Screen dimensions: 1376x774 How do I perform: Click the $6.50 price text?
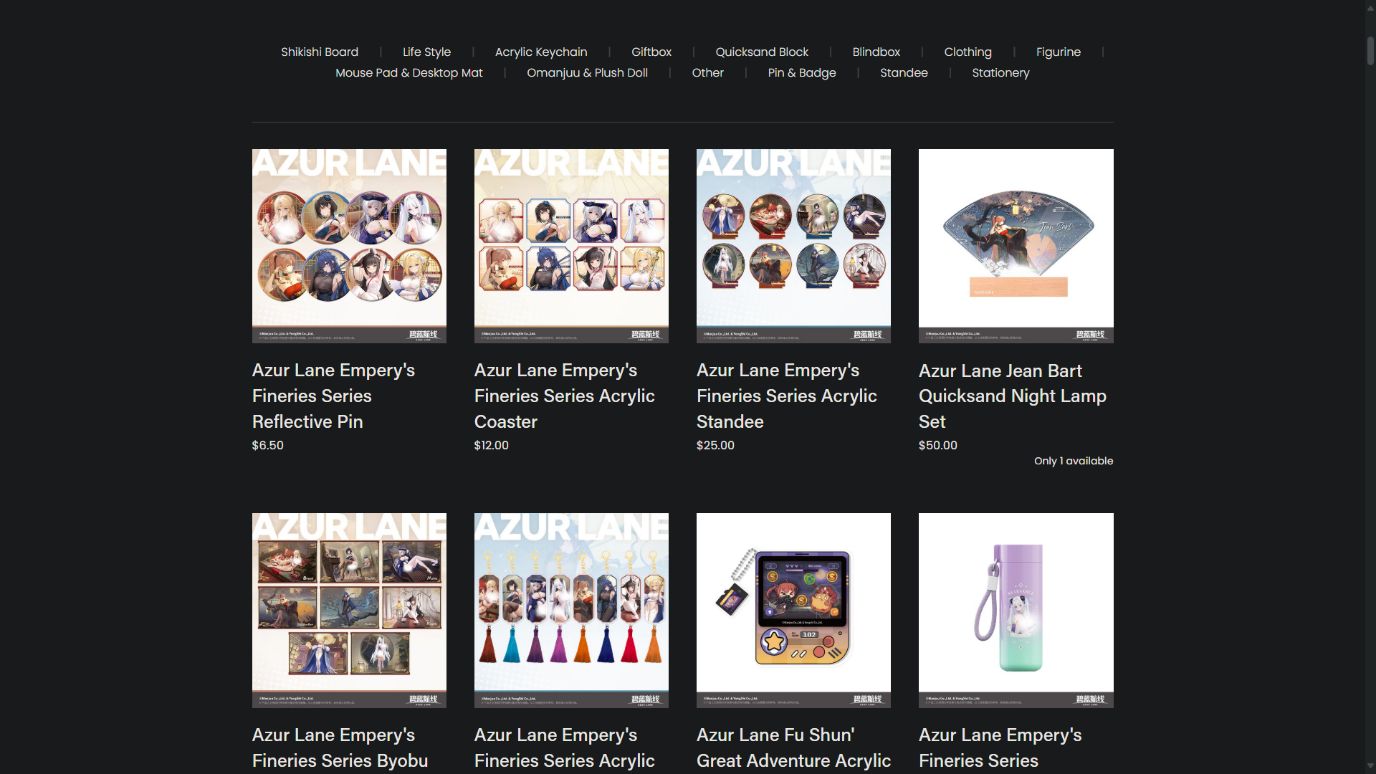(268, 445)
